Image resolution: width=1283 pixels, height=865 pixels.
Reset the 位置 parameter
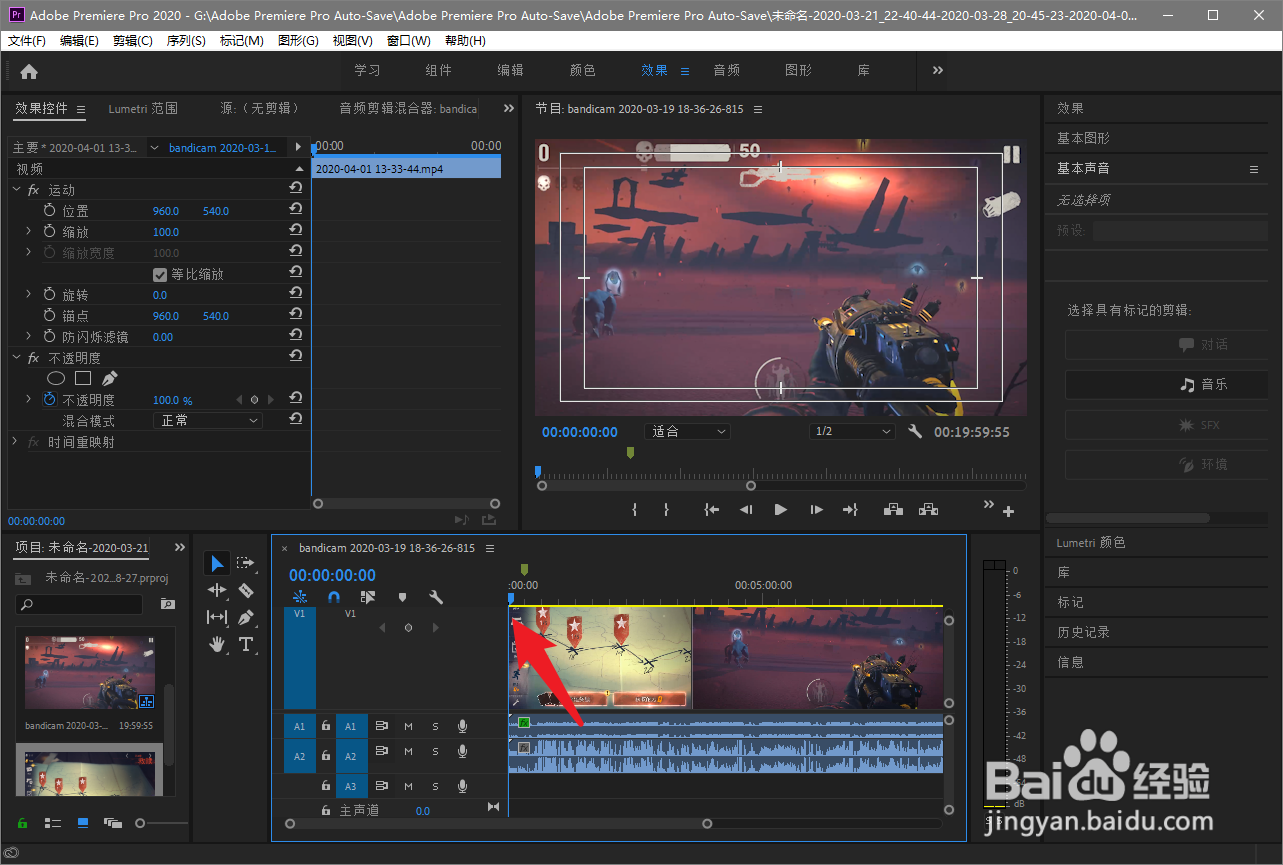tap(295, 210)
